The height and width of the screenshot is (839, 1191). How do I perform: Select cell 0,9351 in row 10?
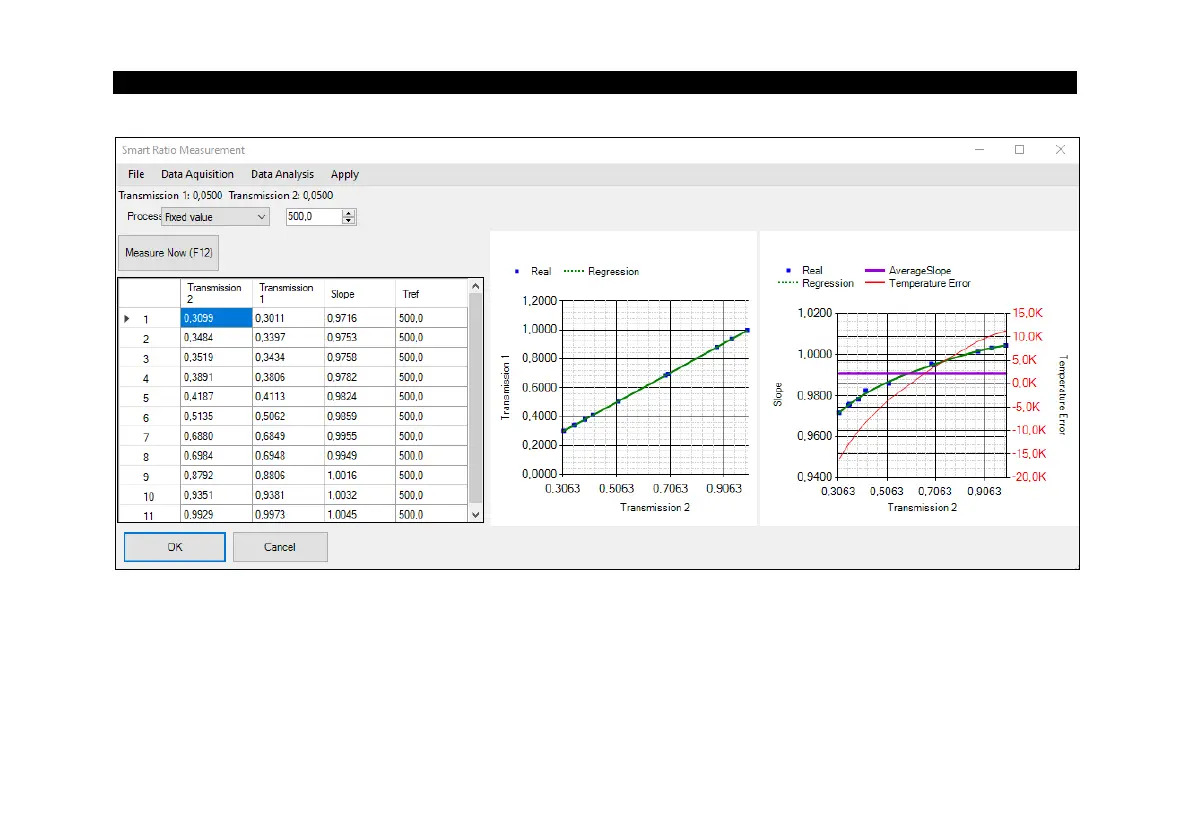tap(216, 495)
